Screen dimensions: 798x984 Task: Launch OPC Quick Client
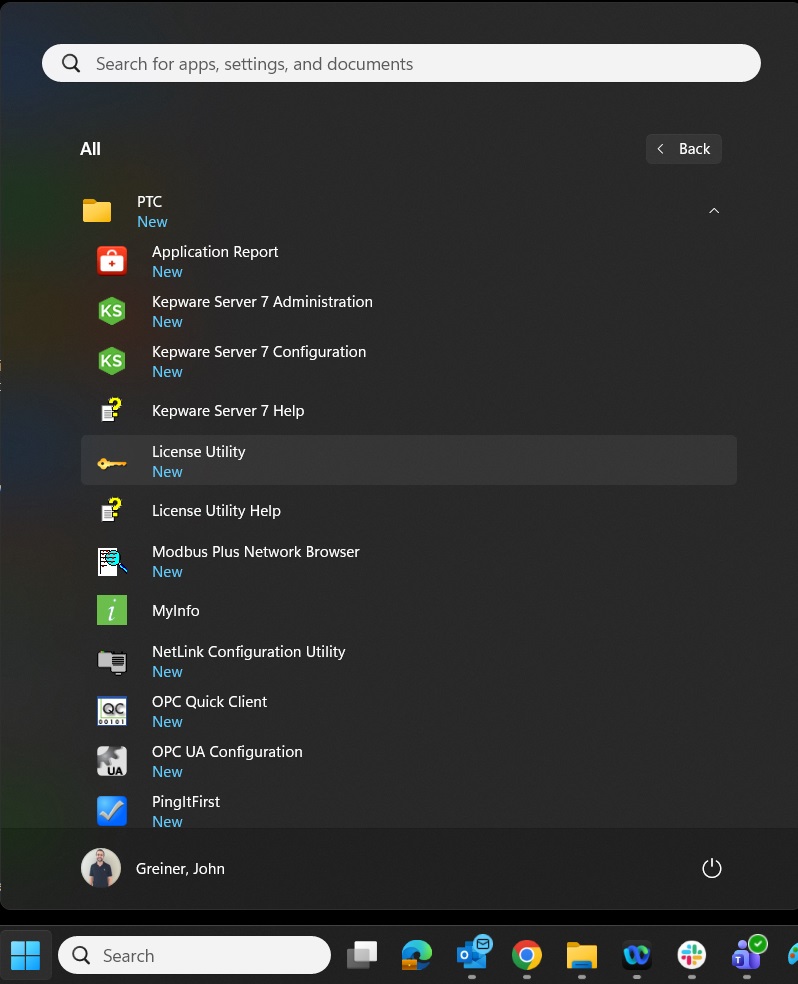(x=209, y=710)
